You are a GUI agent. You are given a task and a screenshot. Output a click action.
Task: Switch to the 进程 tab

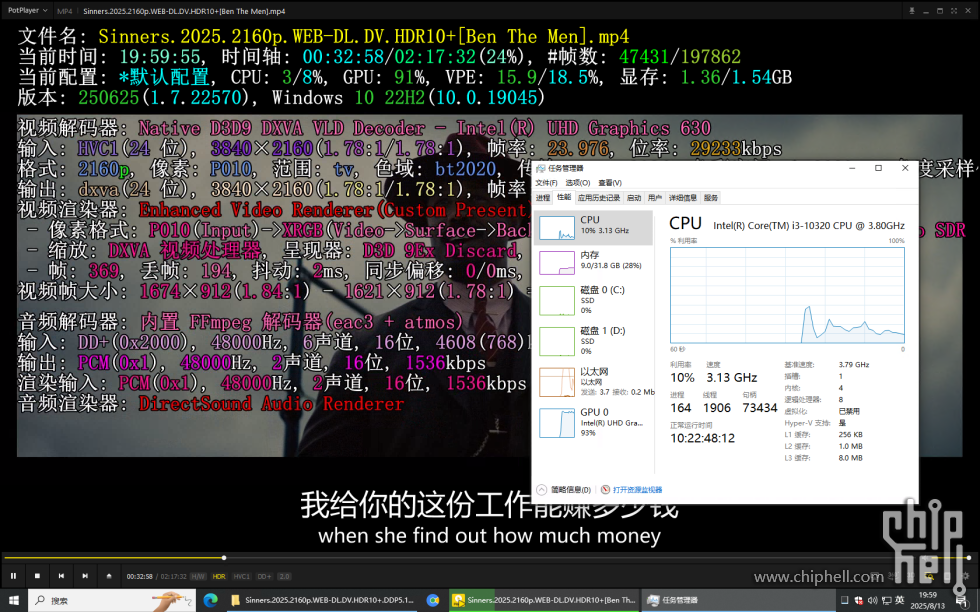[x=543, y=198]
